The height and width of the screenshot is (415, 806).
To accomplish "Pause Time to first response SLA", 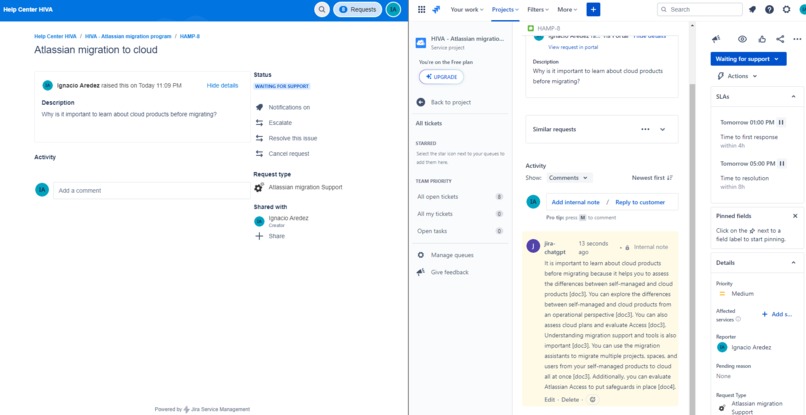I will coord(781,122).
